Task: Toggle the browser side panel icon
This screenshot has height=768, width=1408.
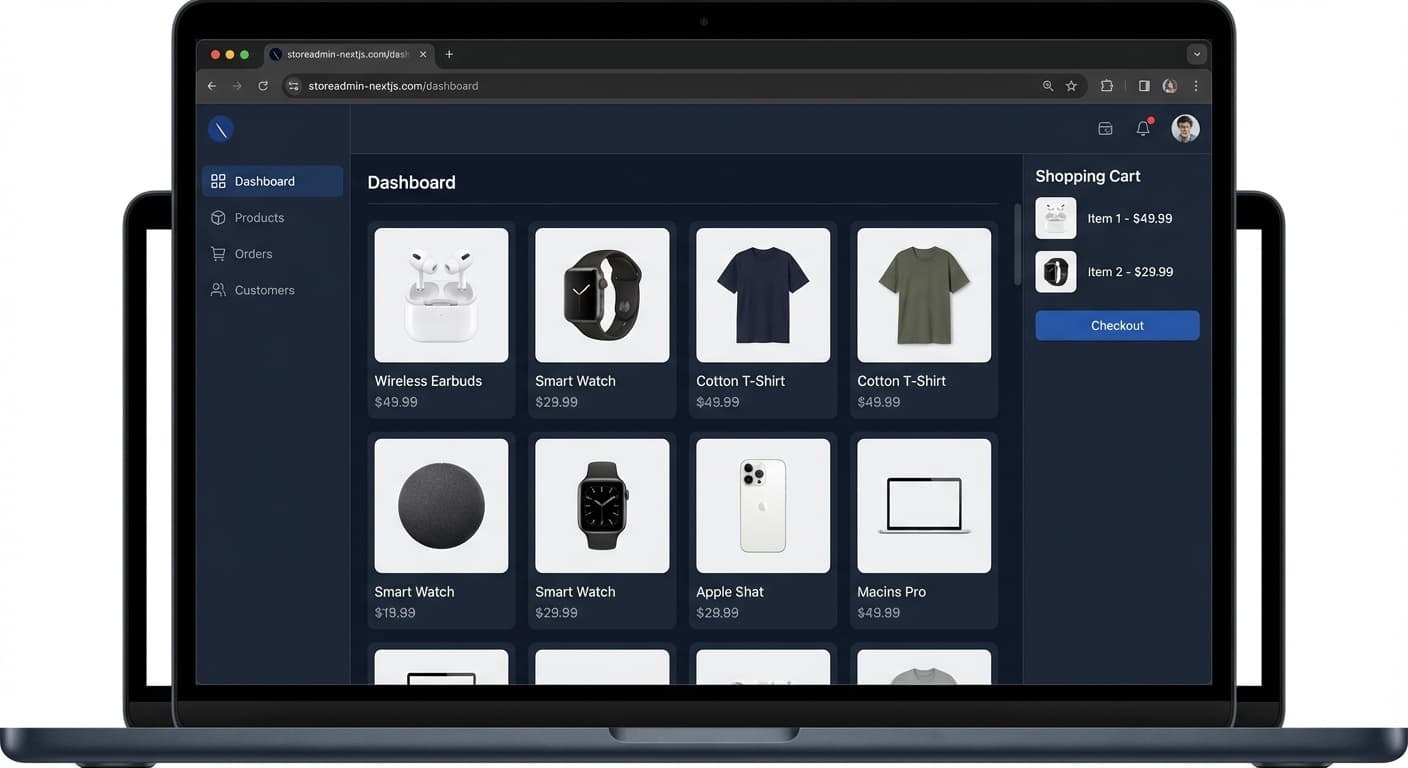Action: point(1144,86)
